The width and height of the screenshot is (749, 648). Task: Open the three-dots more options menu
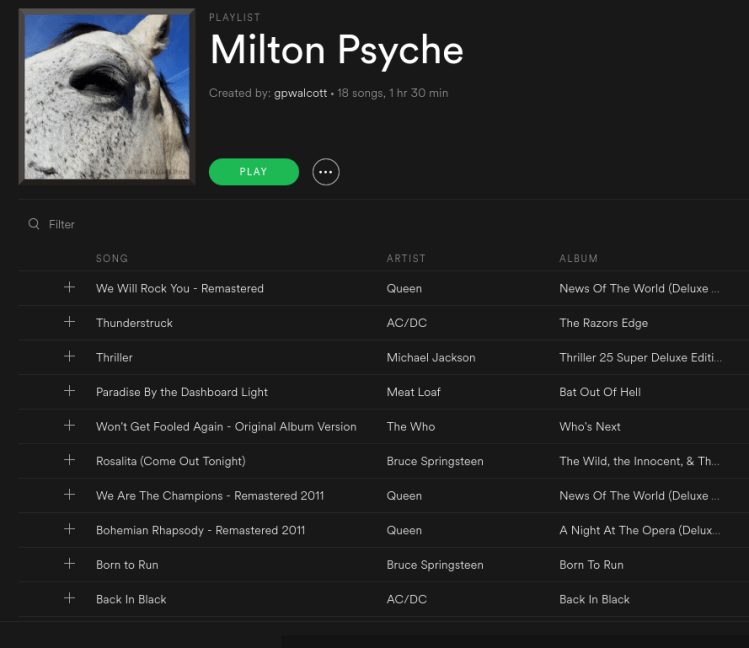pyautogui.click(x=325, y=172)
